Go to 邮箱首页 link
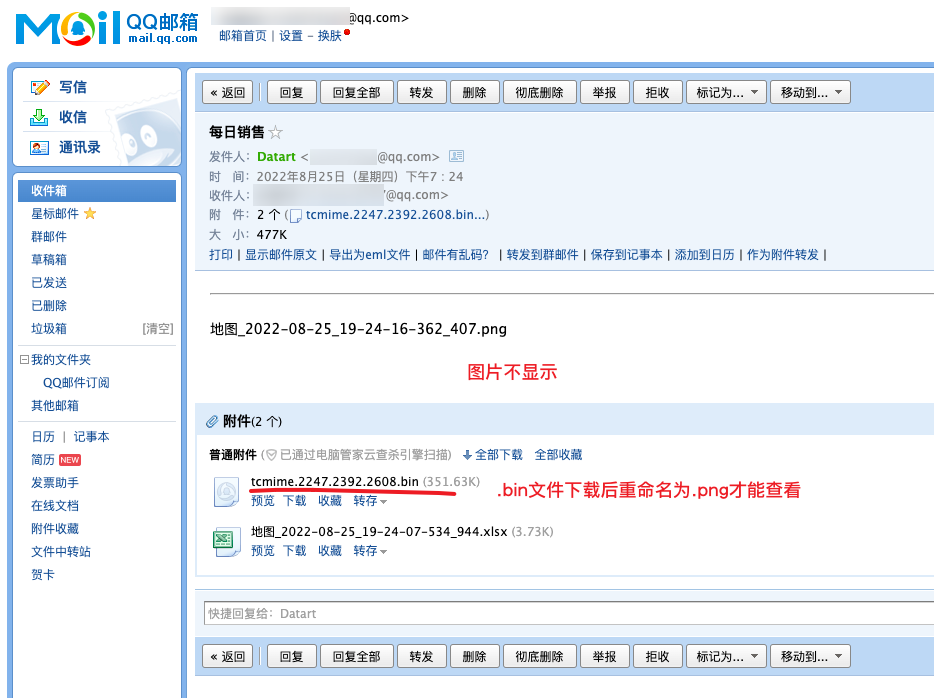Viewport: 934px width, 698px height. pyautogui.click(x=243, y=36)
